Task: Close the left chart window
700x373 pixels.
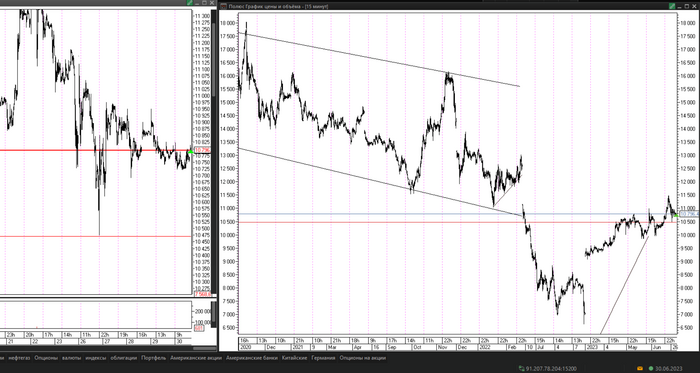Action: (x=212, y=3)
